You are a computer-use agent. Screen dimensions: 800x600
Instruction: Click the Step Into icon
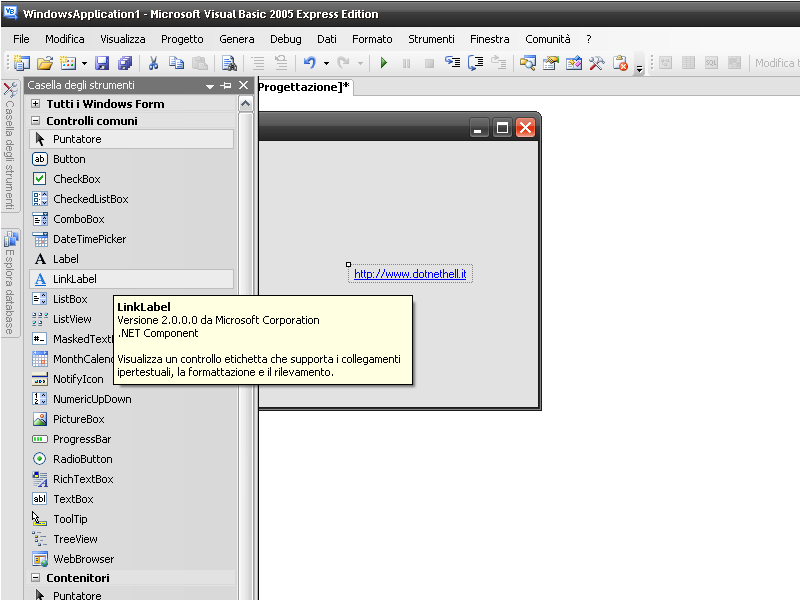[x=453, y=63]
